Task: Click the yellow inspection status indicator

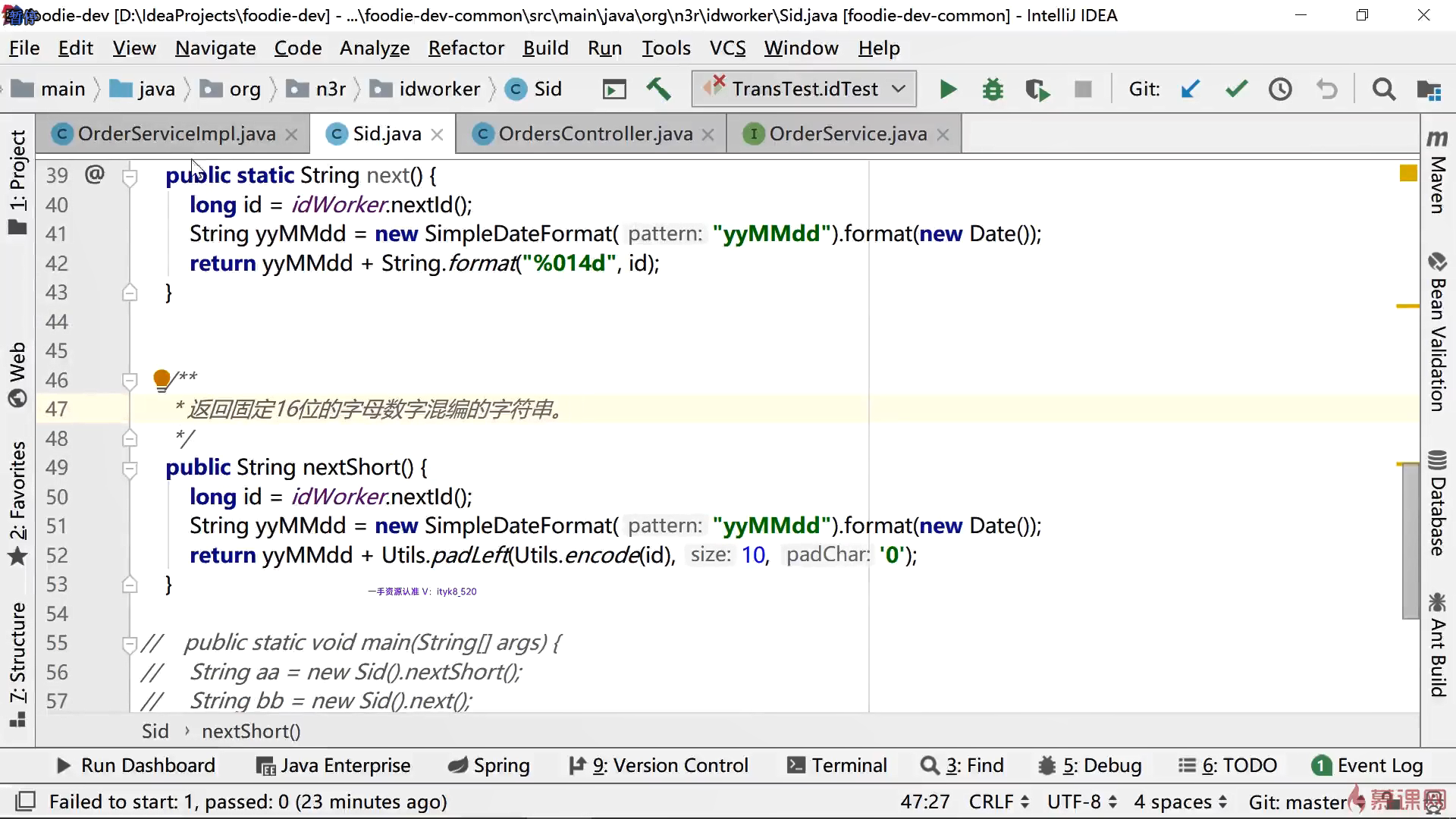Action: (x=1408, y=174)
